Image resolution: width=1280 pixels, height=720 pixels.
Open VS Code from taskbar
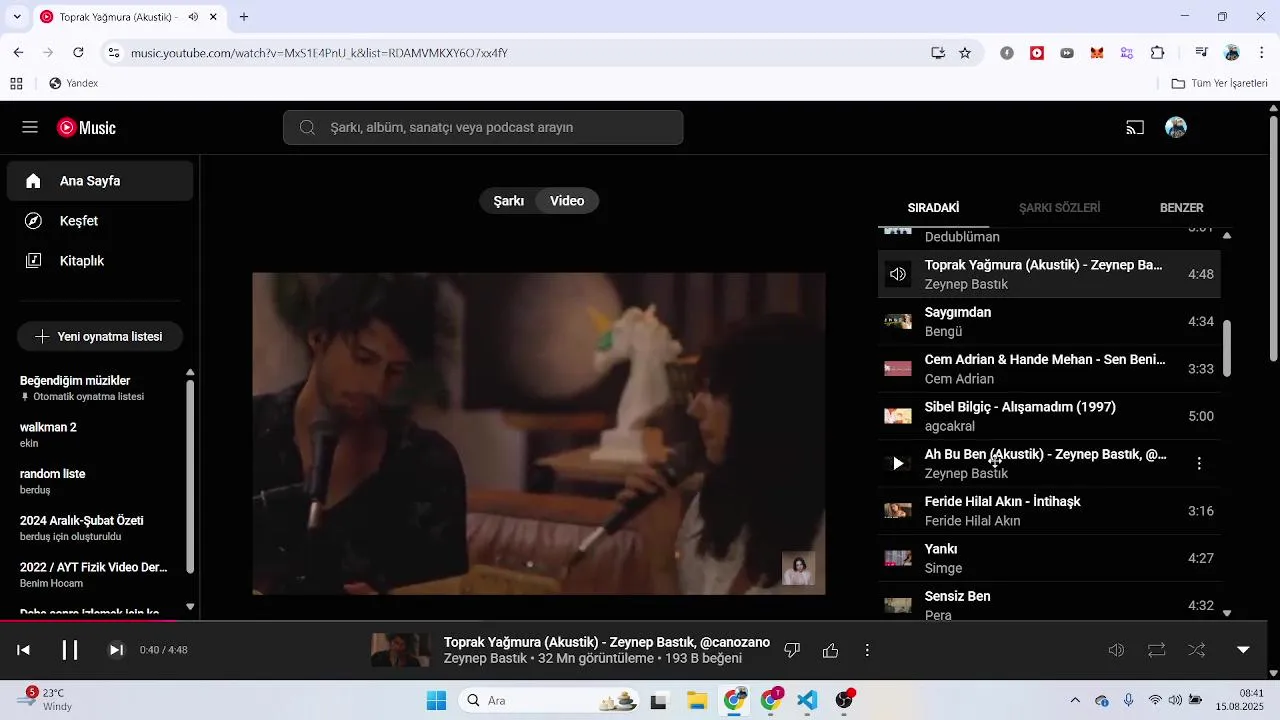pos(808,701)
